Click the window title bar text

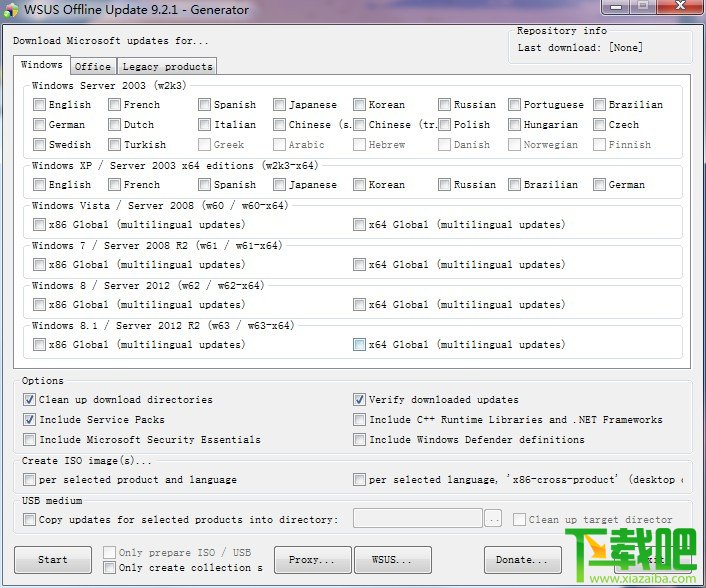(x=136, y=10)
